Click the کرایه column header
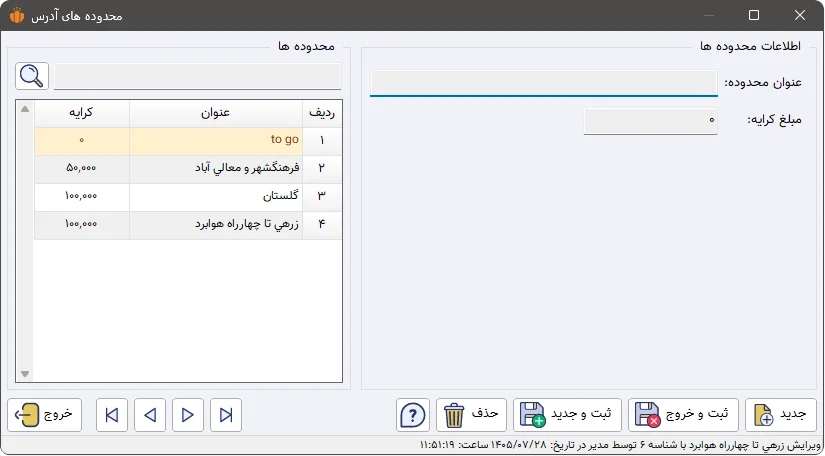 82,114
